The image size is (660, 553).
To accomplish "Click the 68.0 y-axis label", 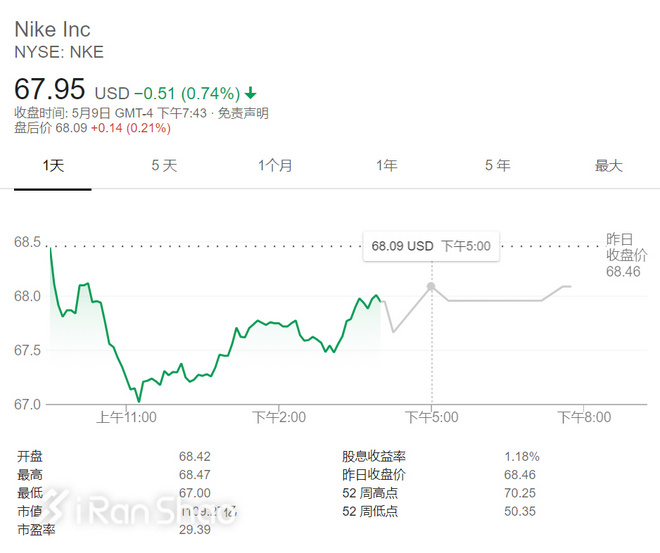I will tap(27, 296).
